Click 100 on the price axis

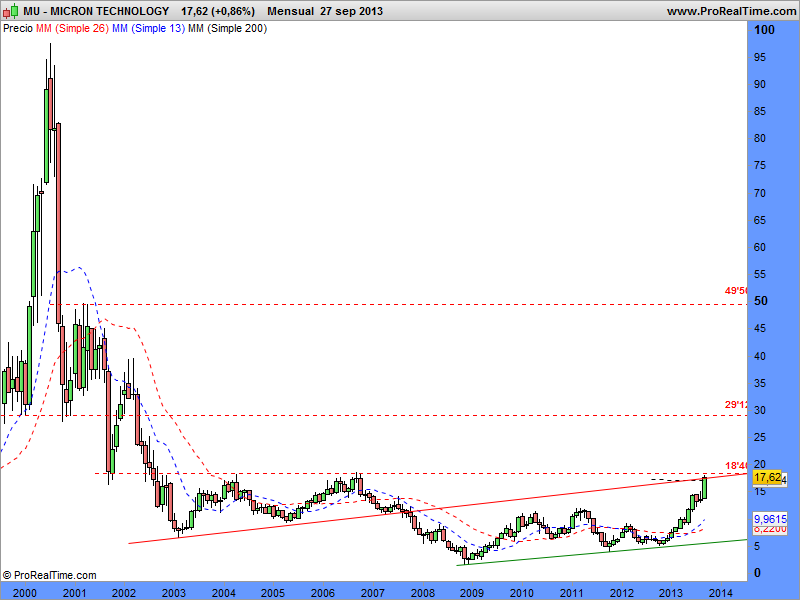(764, 30)
